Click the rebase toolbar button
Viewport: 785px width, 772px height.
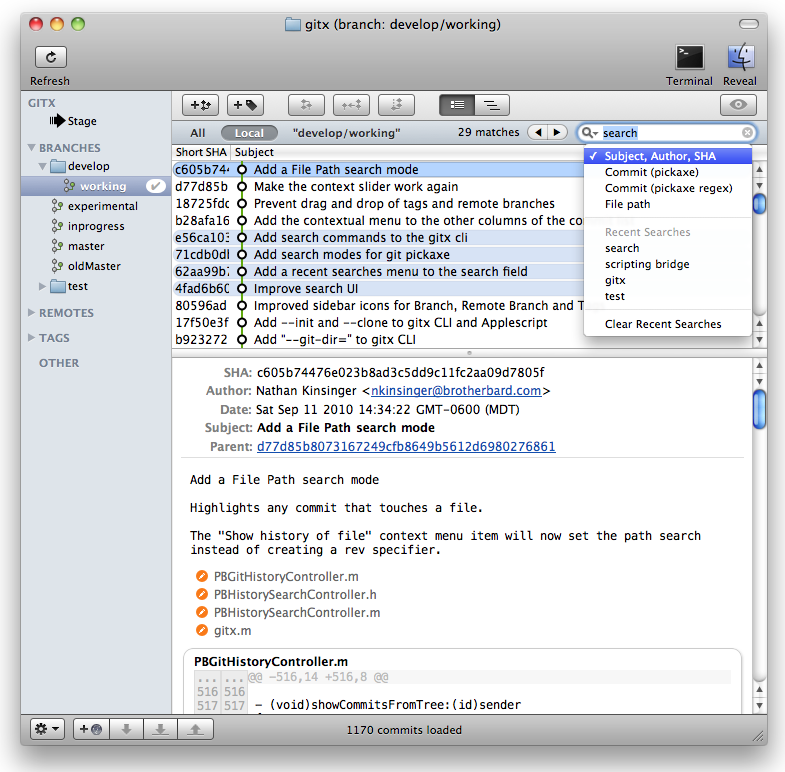coord(397,105)
